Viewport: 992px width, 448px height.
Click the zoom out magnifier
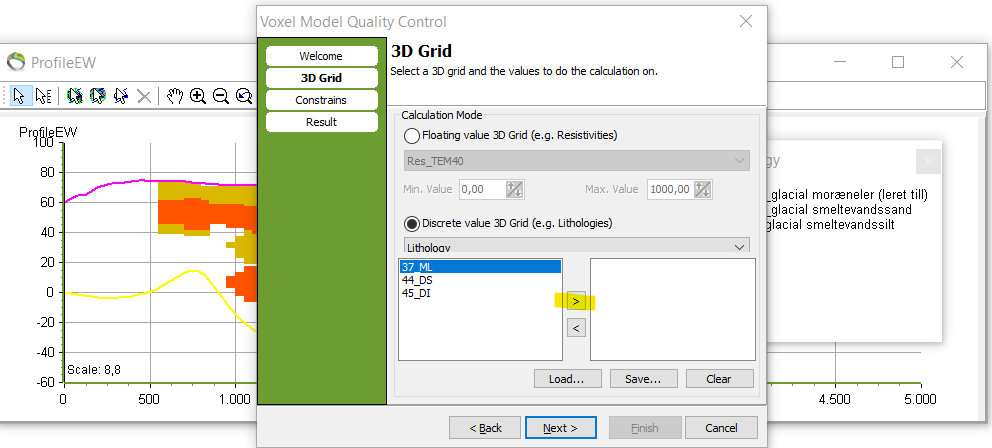(x=220, y=96)
